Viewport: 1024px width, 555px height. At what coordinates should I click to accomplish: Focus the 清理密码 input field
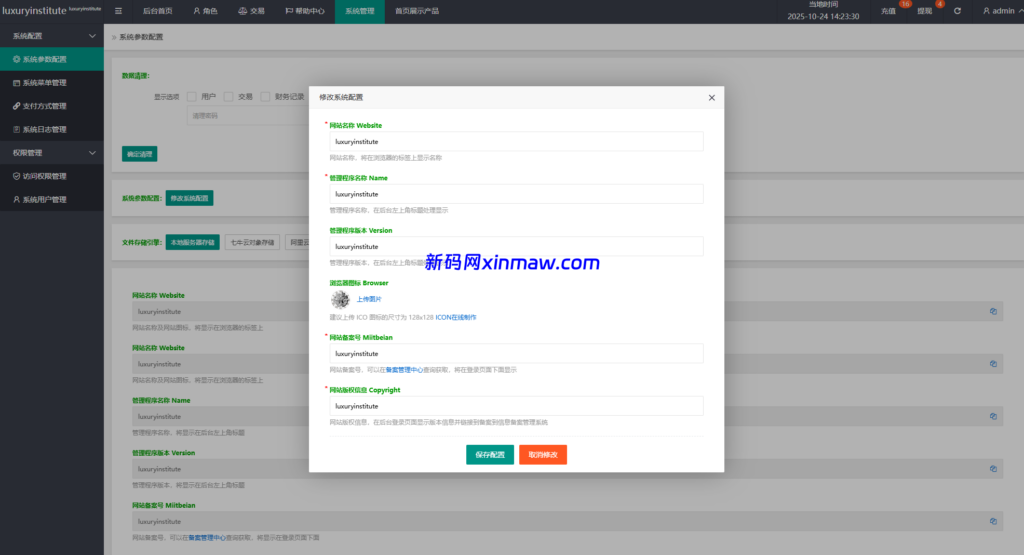coord(248,116)
